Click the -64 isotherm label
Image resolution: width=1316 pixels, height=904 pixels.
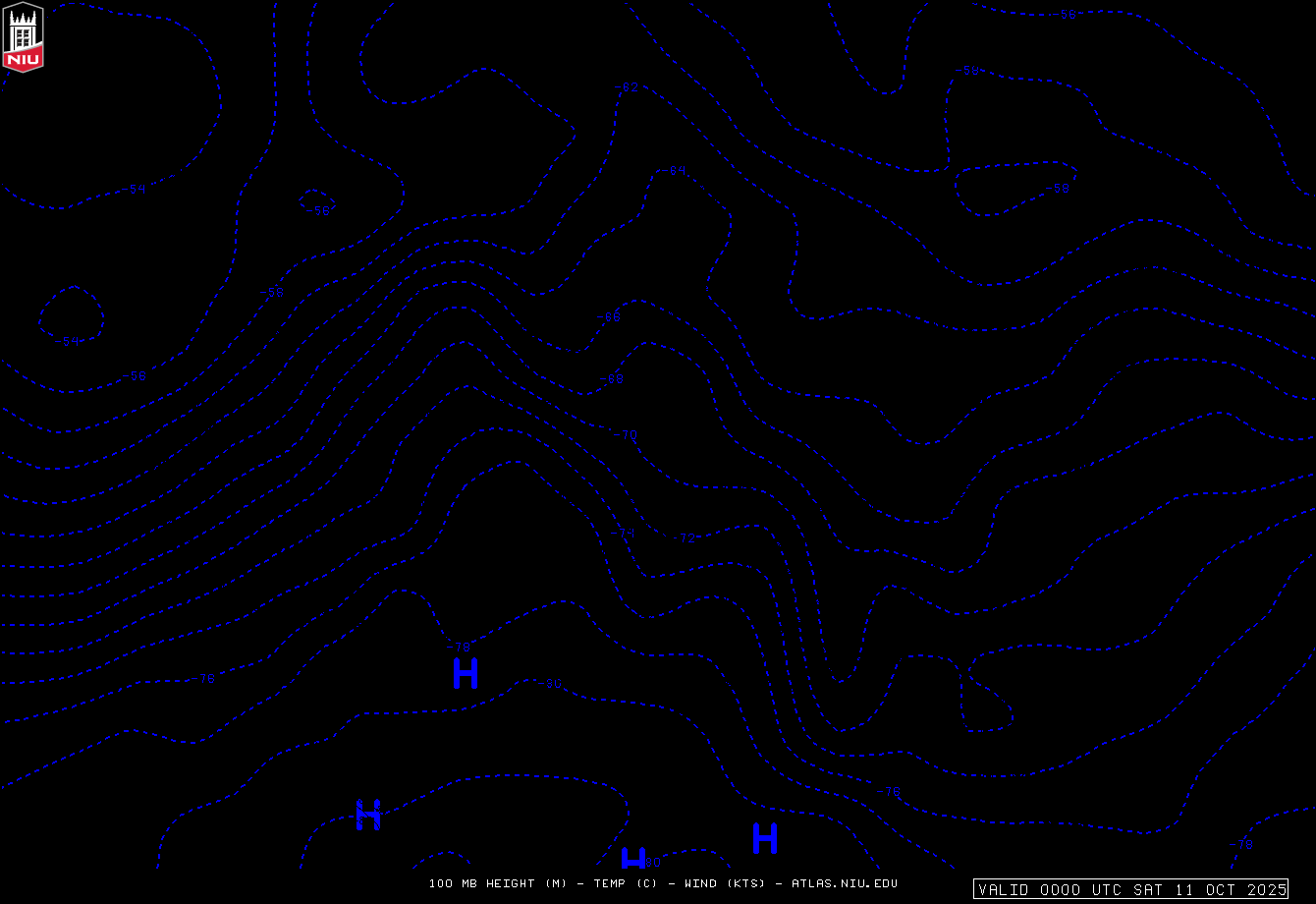(x=672, y=171)
